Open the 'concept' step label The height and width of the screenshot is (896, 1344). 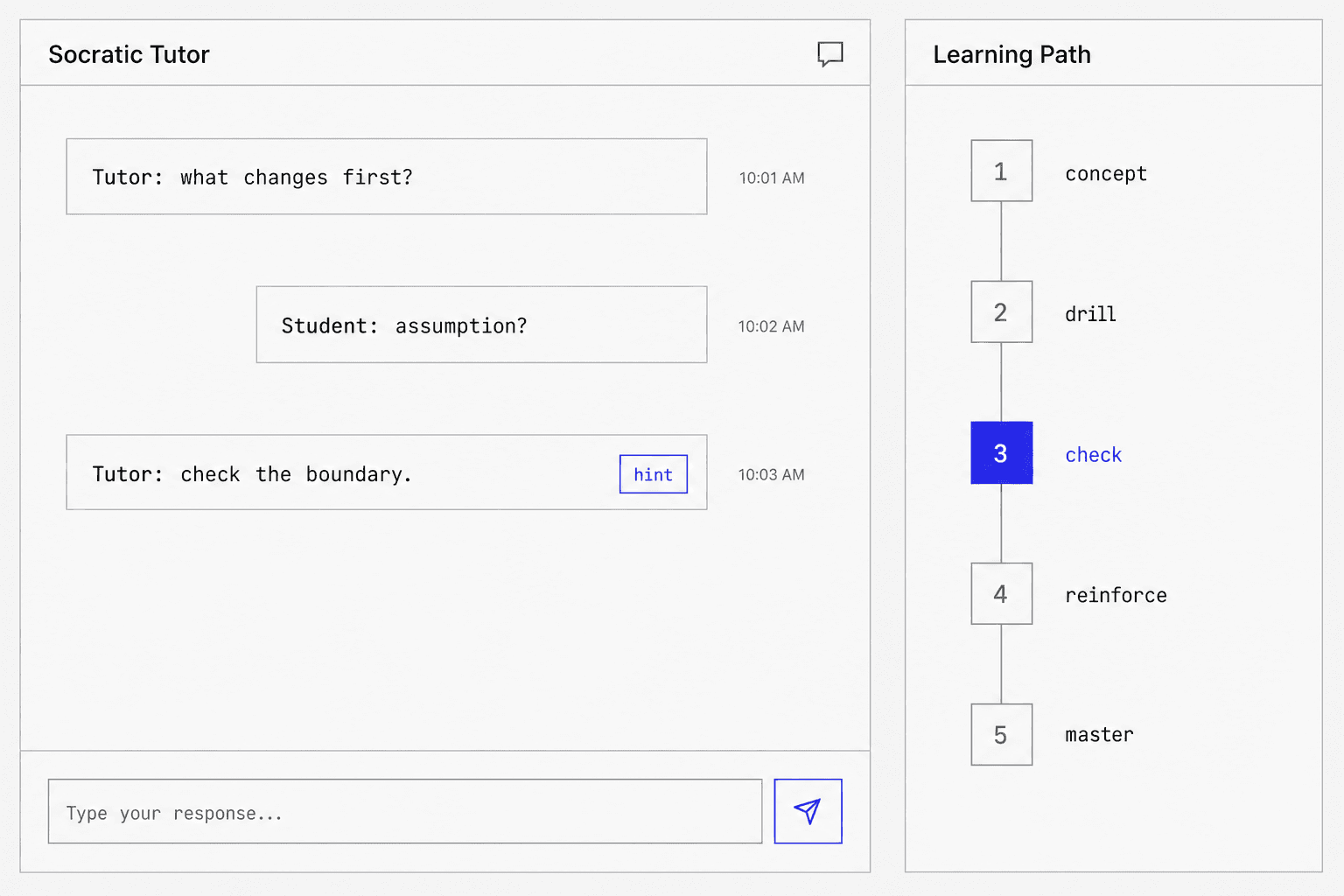coord(1105,173)
